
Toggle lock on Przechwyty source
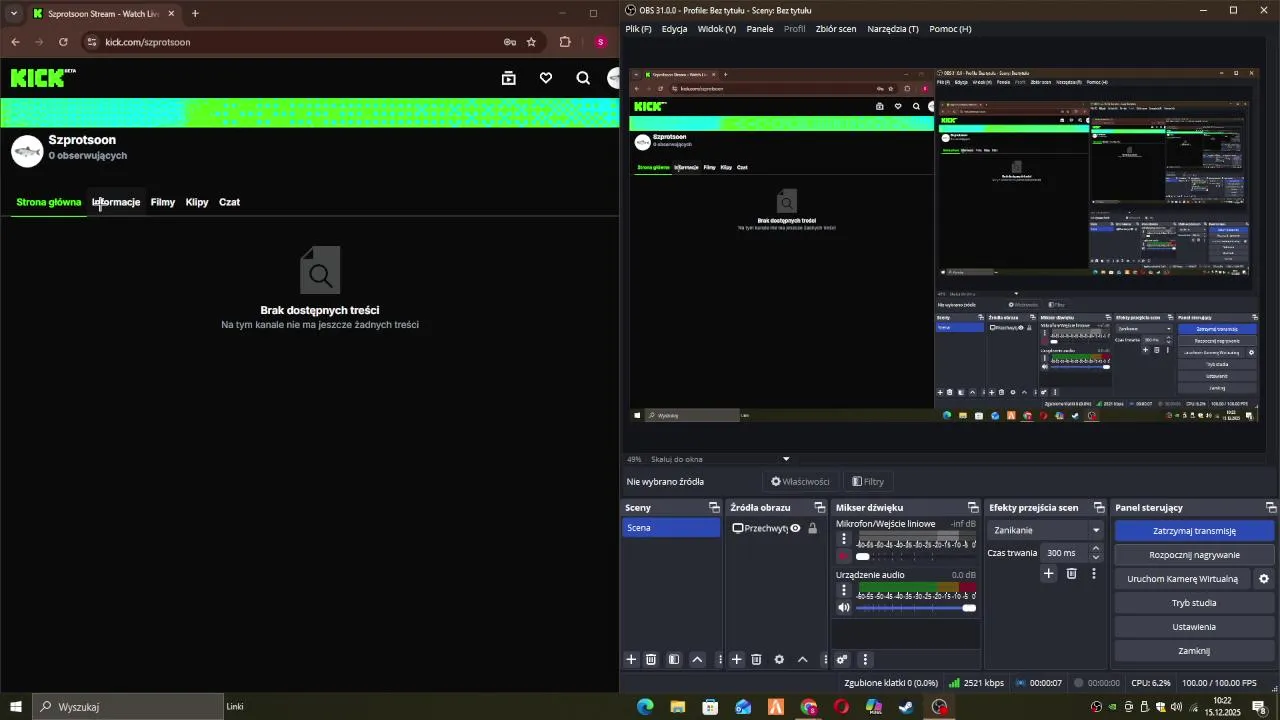coord(812,528)
